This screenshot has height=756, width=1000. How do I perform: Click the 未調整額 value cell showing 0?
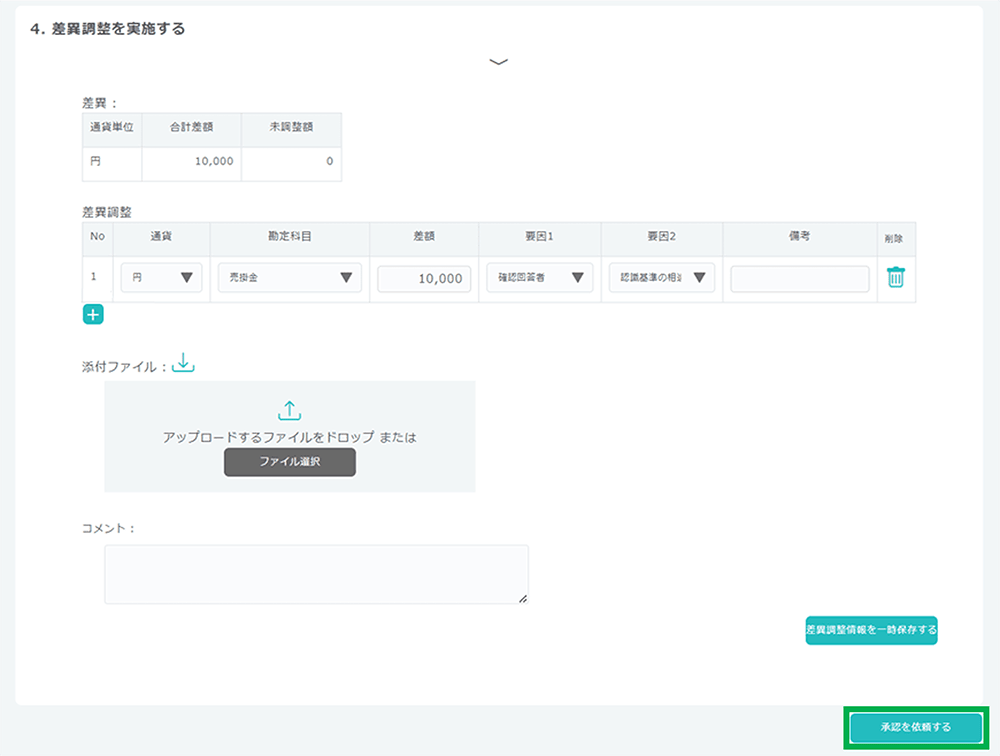click(x=291, y=161)
